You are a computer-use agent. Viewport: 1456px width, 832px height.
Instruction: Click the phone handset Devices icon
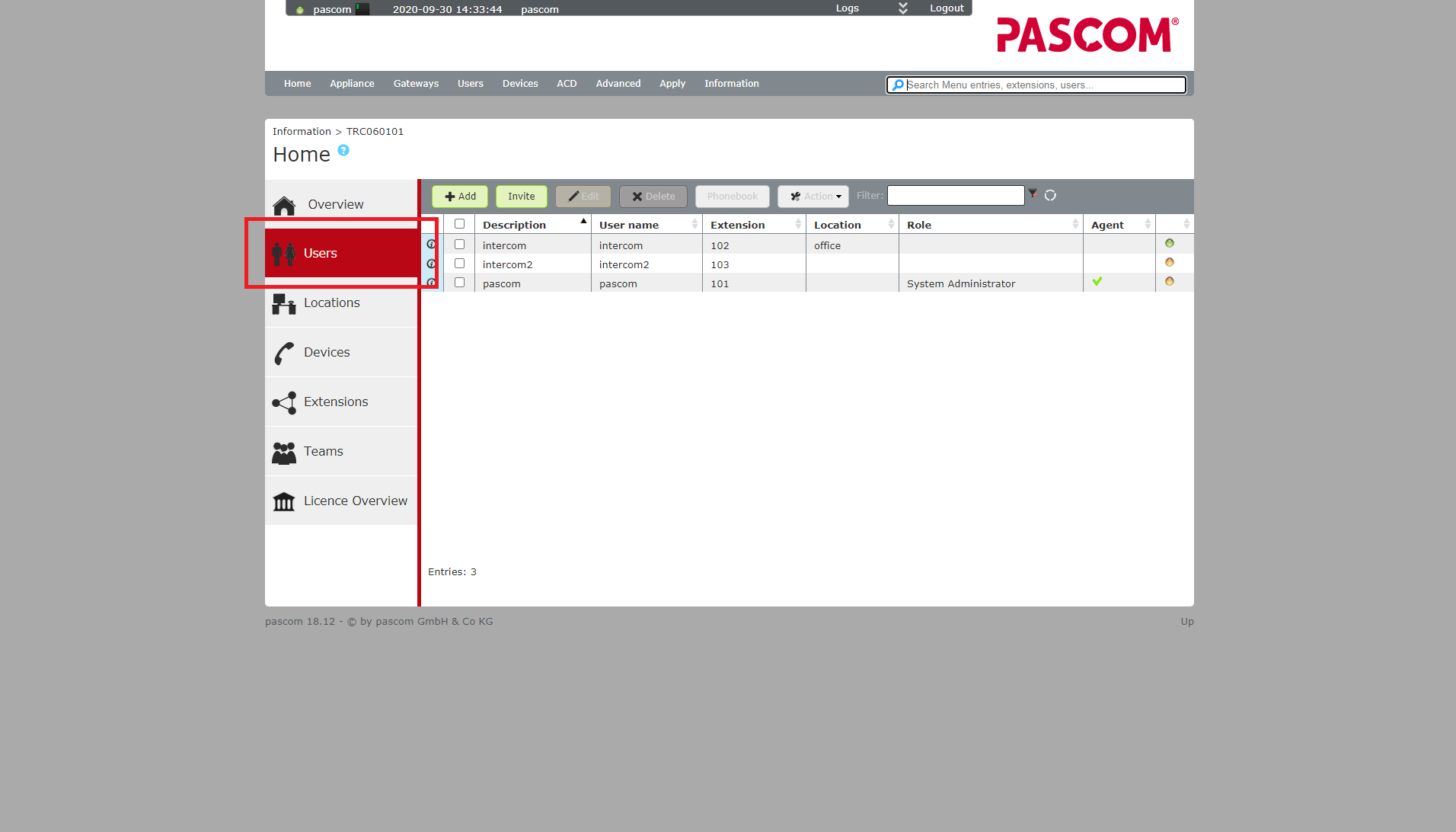[x=284, y=354]
